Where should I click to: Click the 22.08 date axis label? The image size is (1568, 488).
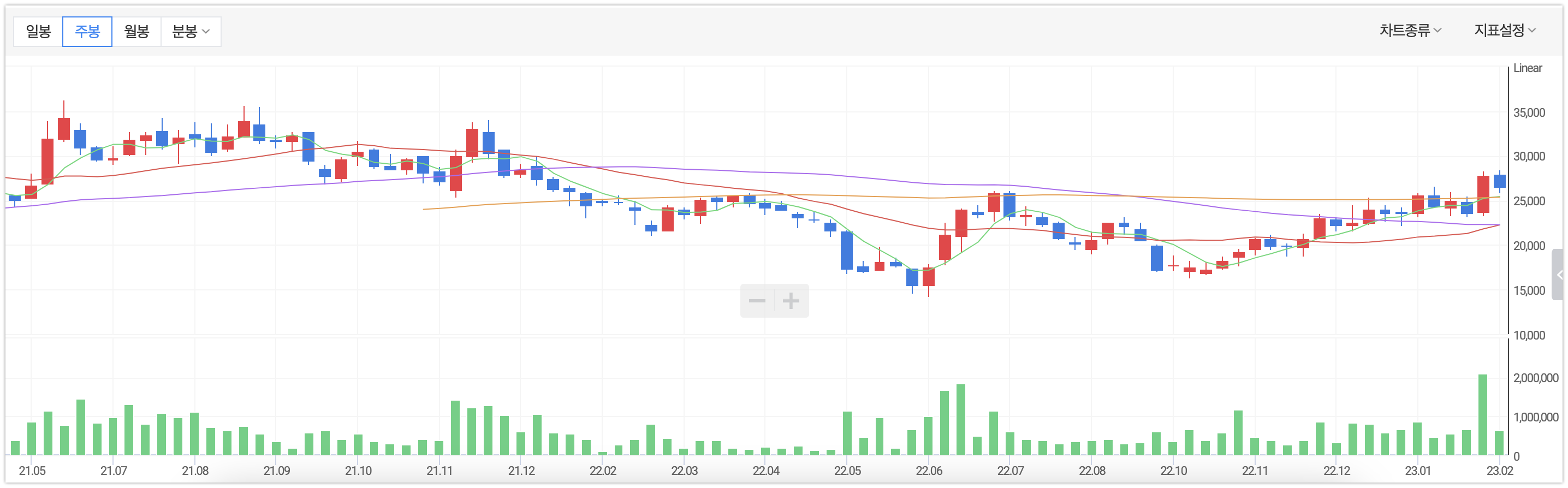tap(1092, 471)
